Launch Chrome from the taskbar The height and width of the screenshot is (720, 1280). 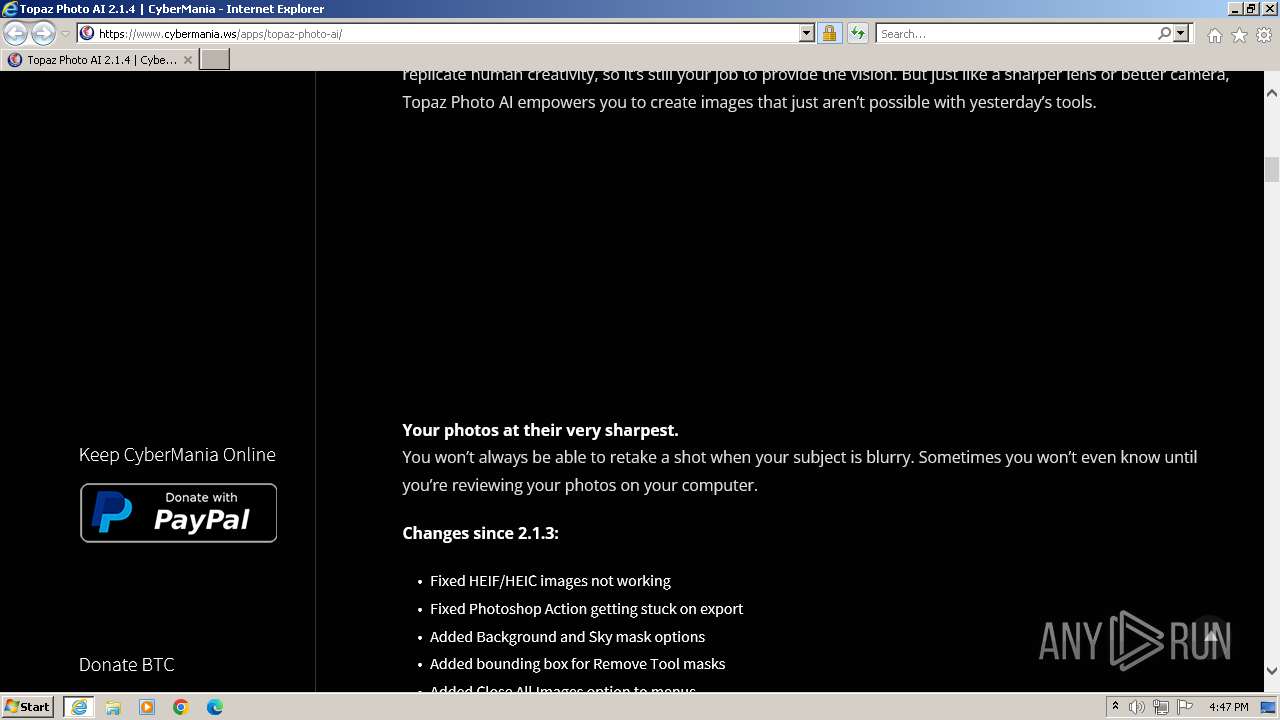tap(181, 707)
